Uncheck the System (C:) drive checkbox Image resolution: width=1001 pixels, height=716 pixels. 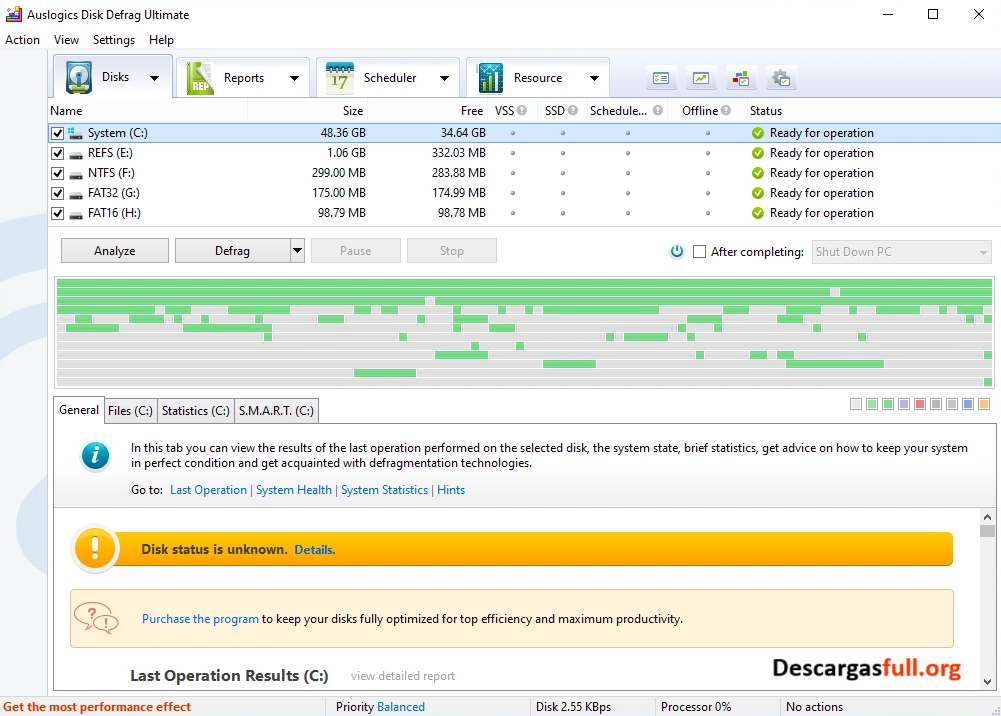(57, 132)
